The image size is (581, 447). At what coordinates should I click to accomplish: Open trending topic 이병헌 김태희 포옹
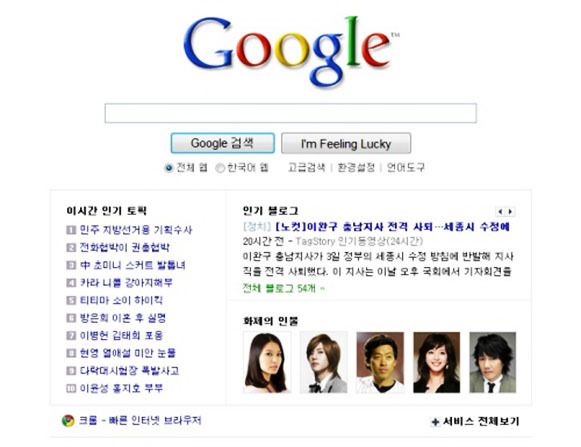[x=121, y=335]
